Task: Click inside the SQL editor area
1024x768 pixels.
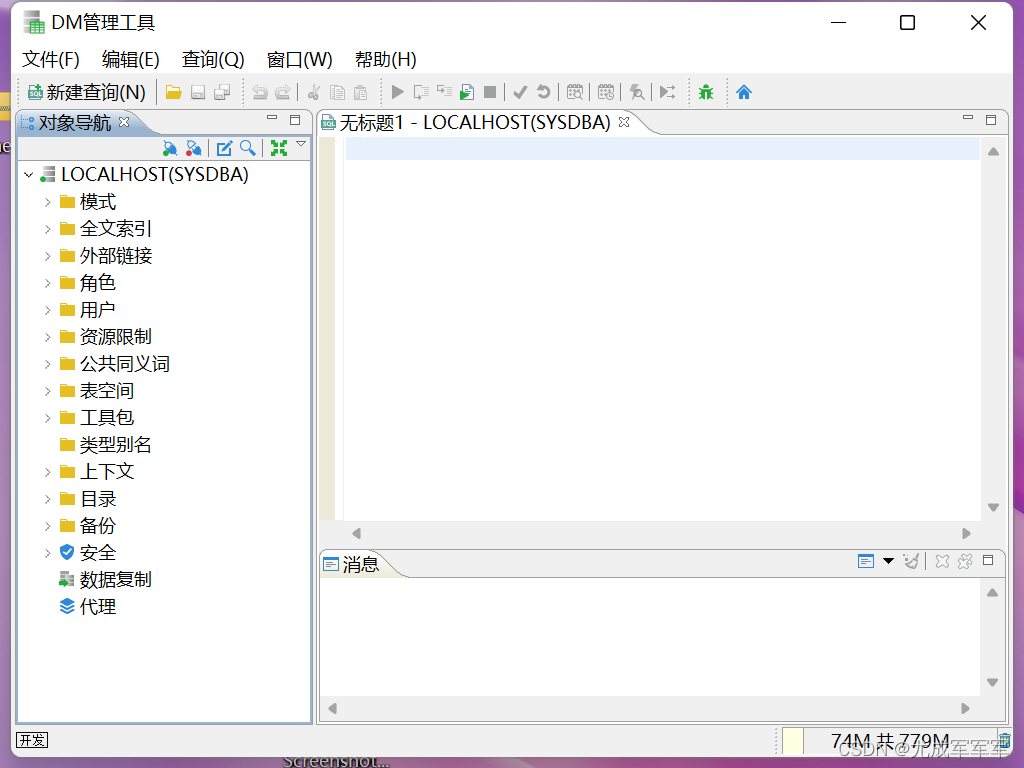Action: pos(662,328)
